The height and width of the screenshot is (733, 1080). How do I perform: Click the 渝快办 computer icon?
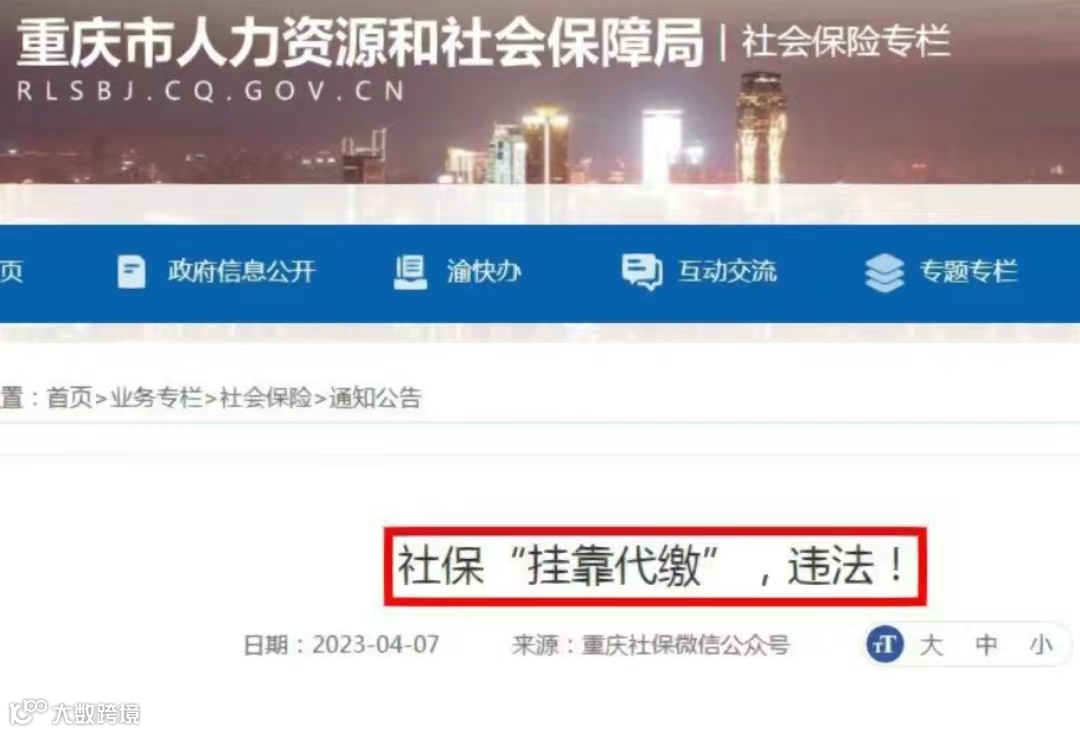point(411,271)
